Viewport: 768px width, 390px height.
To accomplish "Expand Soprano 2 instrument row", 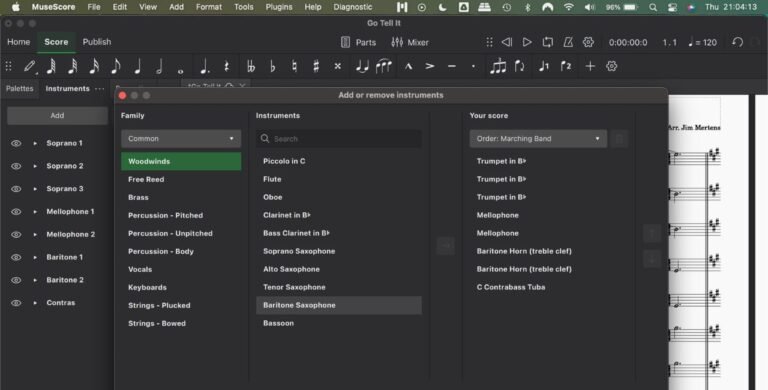I will click(35, 166).
